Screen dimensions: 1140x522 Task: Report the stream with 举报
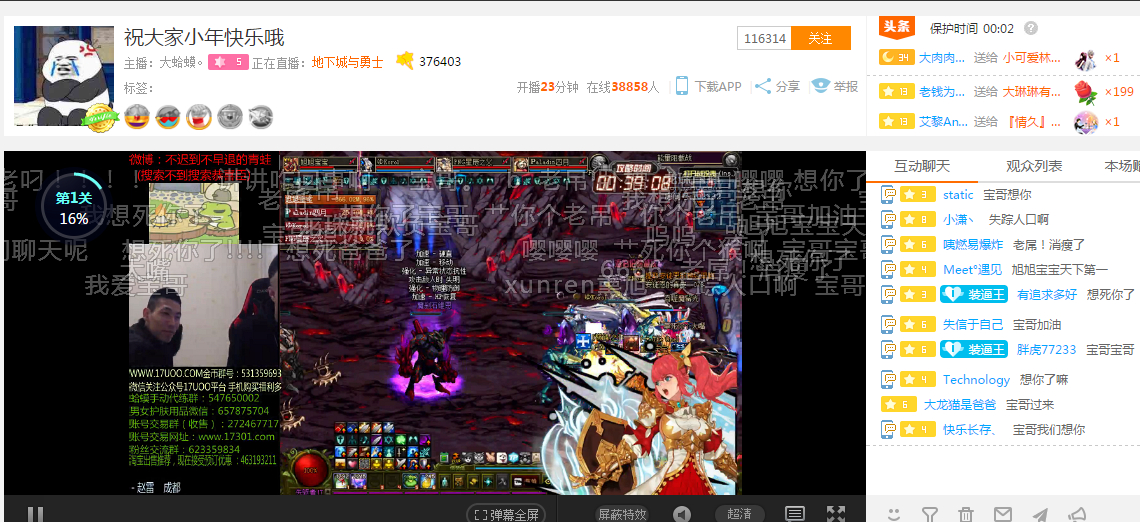(846, 87)
